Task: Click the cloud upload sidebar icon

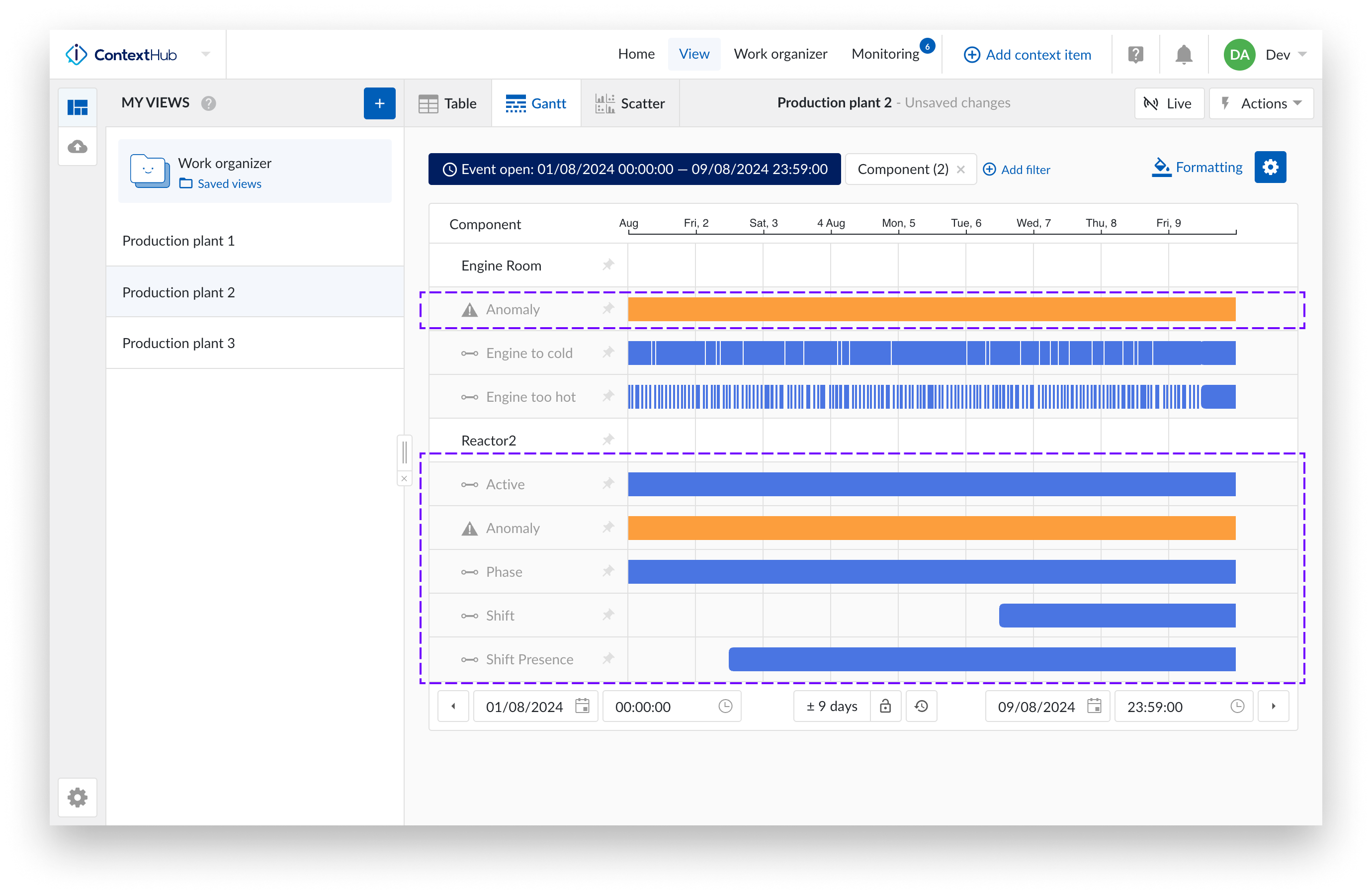Action: click(x=78, y=147)
